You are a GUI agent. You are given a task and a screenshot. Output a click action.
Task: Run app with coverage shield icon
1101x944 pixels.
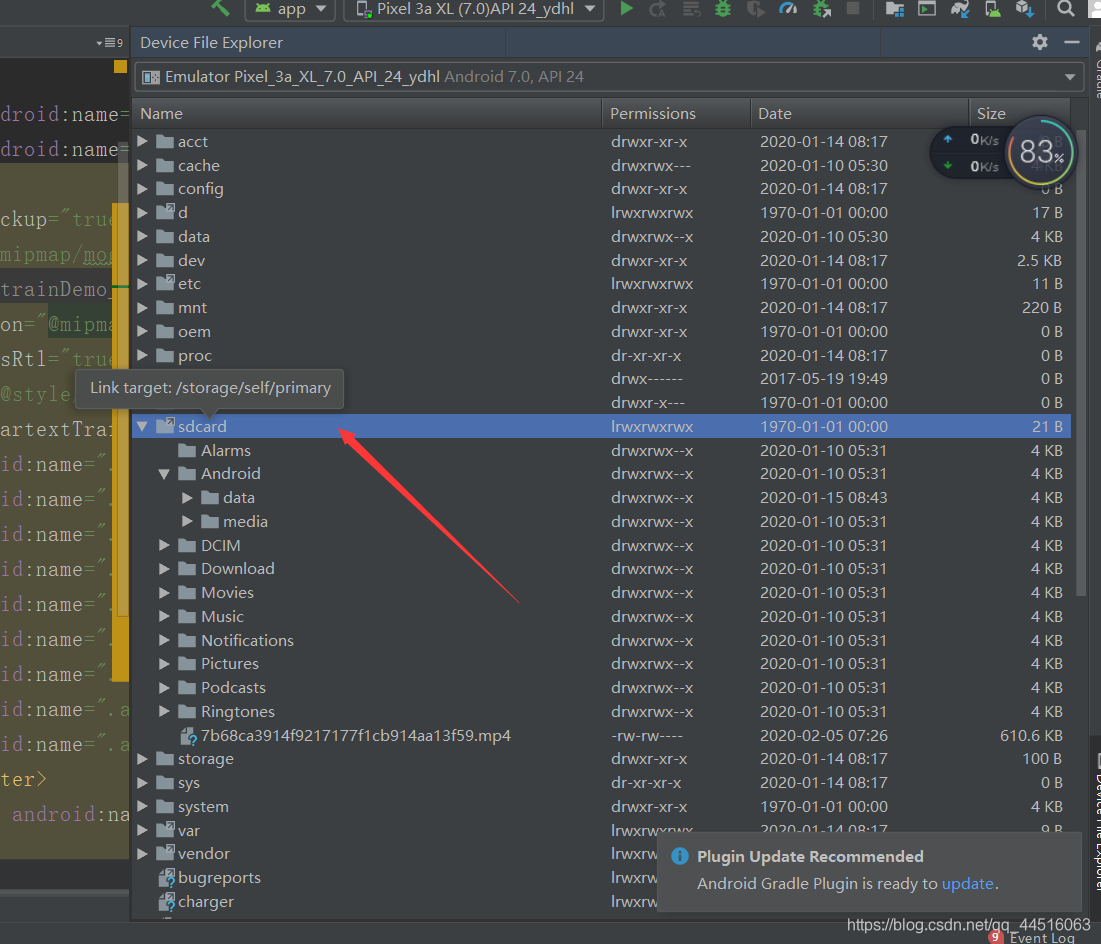(x=755, y=8)
